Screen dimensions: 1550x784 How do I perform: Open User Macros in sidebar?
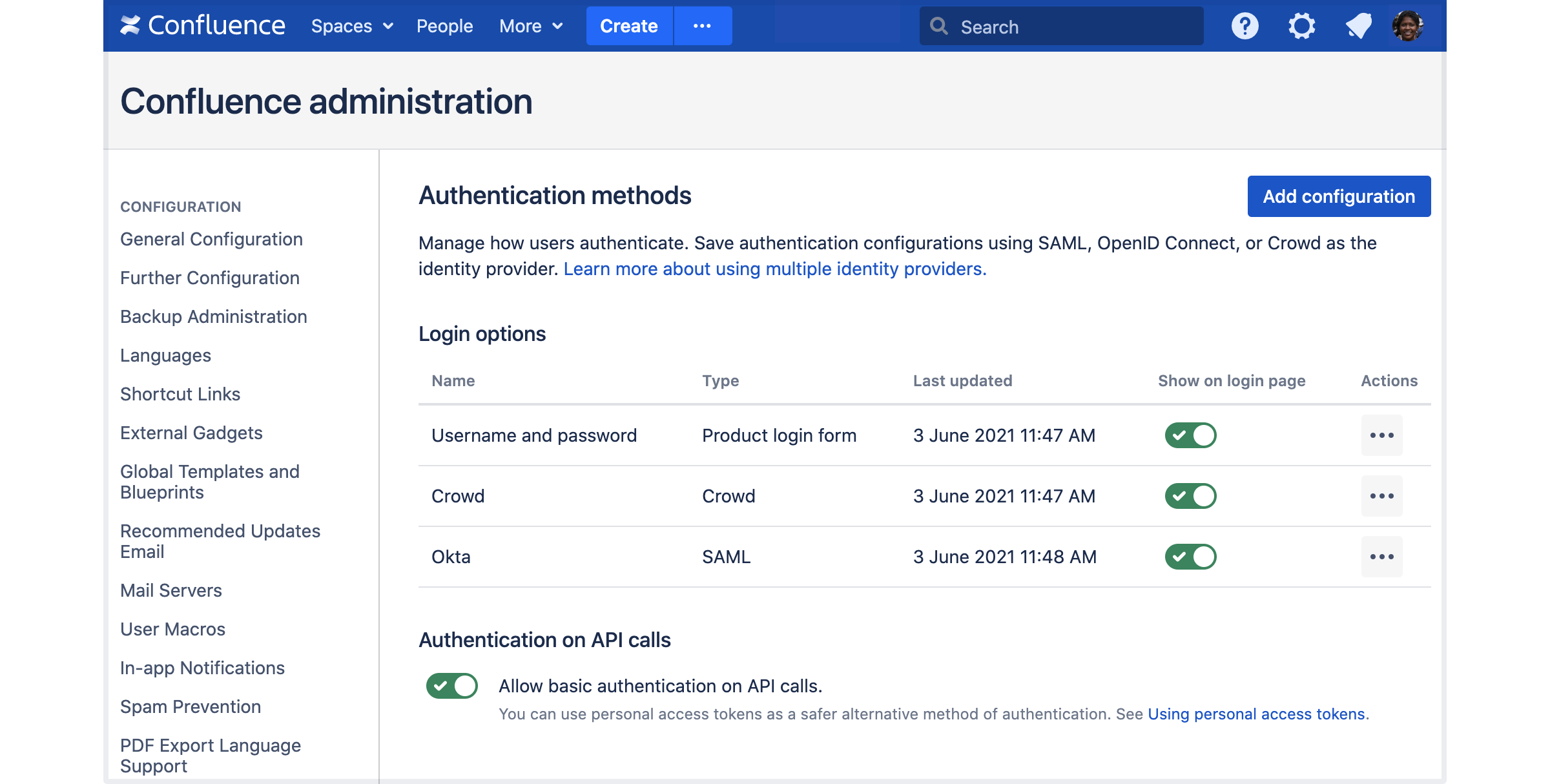(x=172, y=629)
